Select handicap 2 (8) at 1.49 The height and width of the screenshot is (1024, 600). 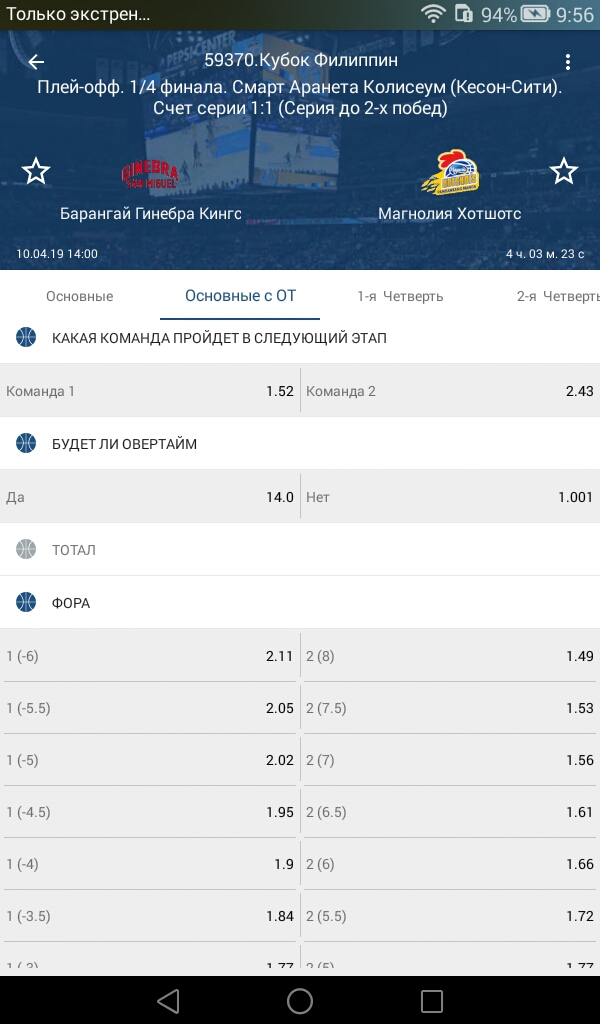point(450,656)
